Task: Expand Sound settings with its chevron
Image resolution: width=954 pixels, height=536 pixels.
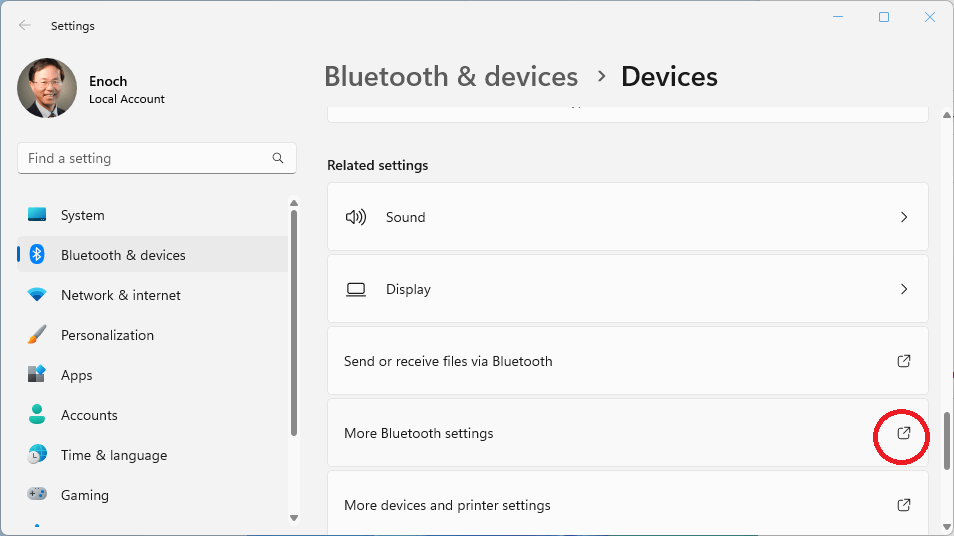Action: [x=903, y=217]
